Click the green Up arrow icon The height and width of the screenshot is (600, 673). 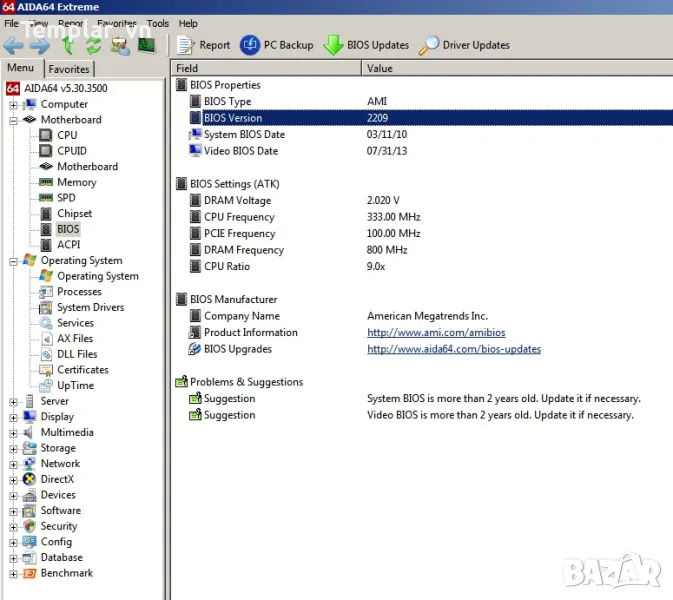click(68, 45)
